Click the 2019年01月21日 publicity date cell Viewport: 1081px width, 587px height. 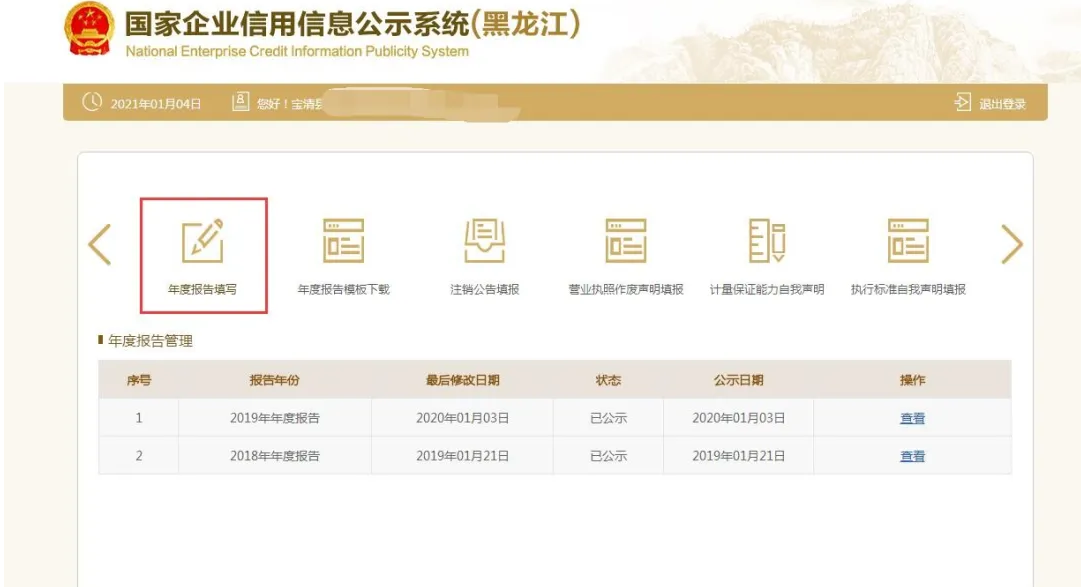(x=738, y=456)
